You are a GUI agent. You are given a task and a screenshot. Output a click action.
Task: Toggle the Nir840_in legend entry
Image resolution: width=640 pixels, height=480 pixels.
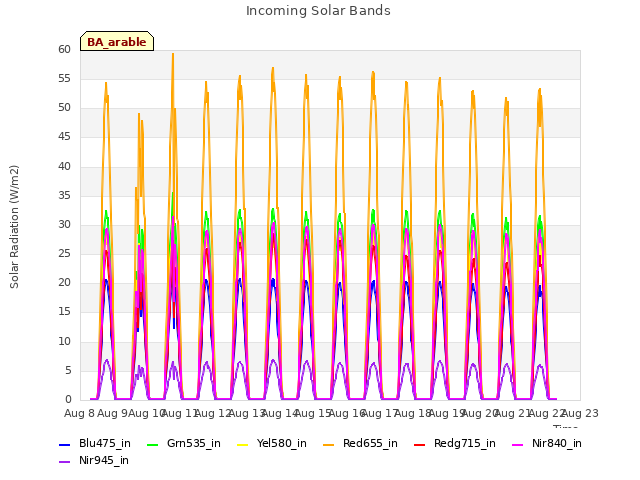547,444
